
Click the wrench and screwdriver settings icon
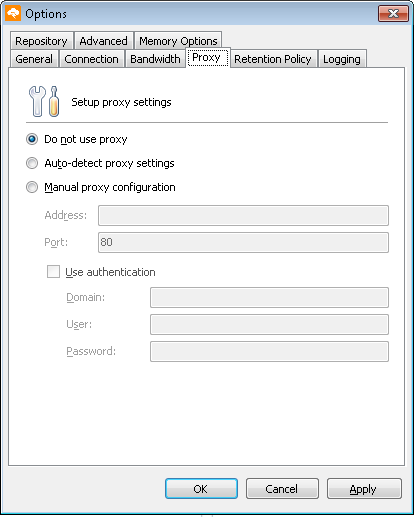coord(44,101)
